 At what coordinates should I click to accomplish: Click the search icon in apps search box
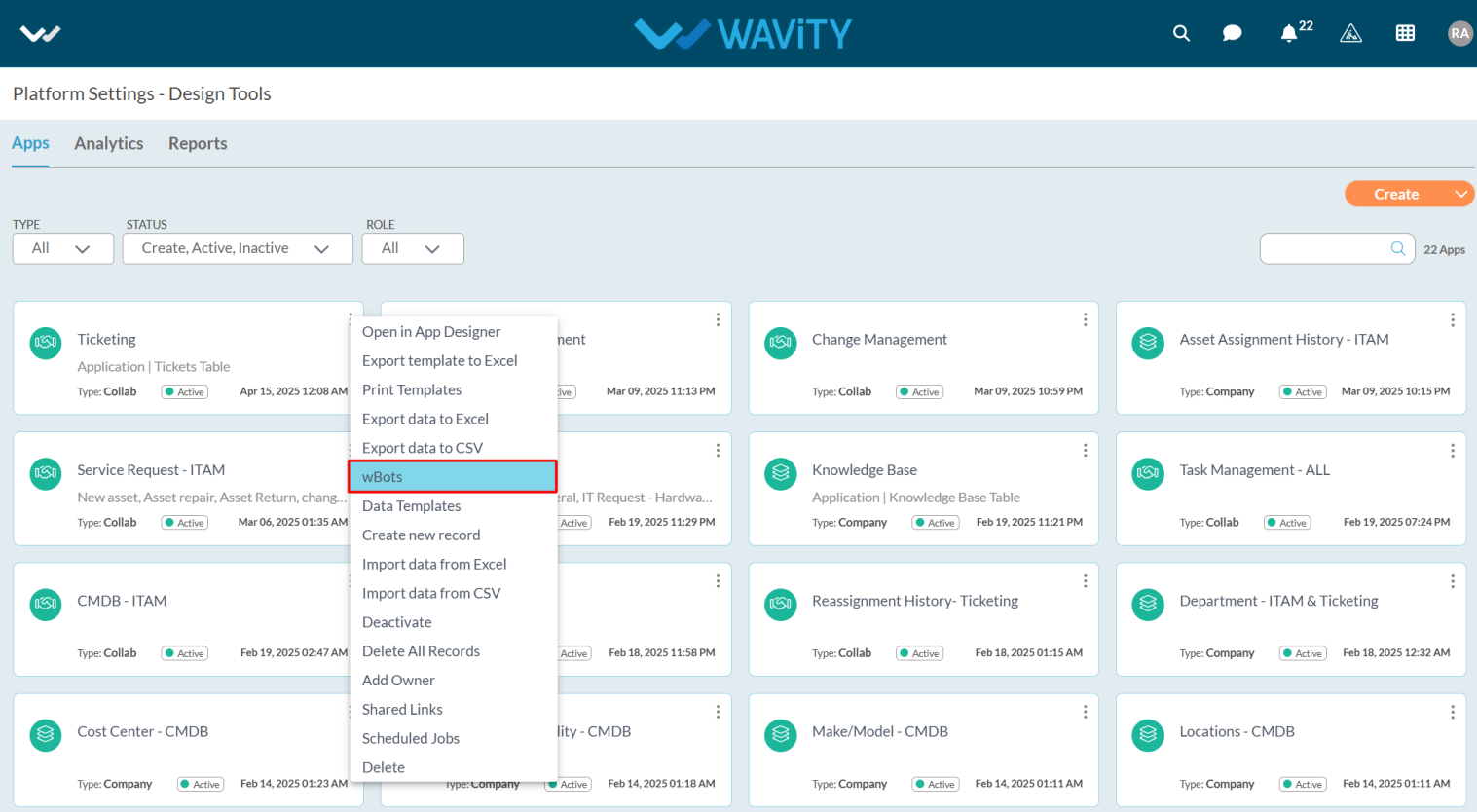click(x=1398, y=248)
